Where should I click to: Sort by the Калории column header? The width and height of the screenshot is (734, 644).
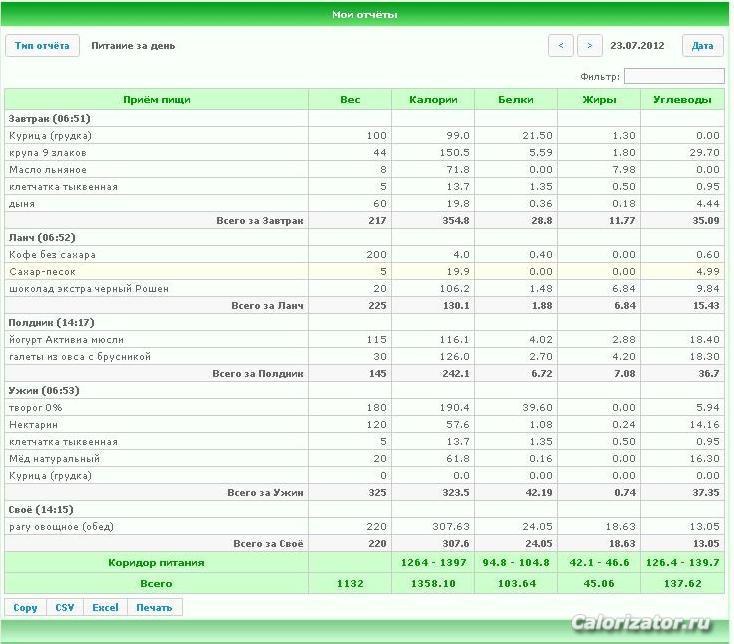tap(433, 100)
